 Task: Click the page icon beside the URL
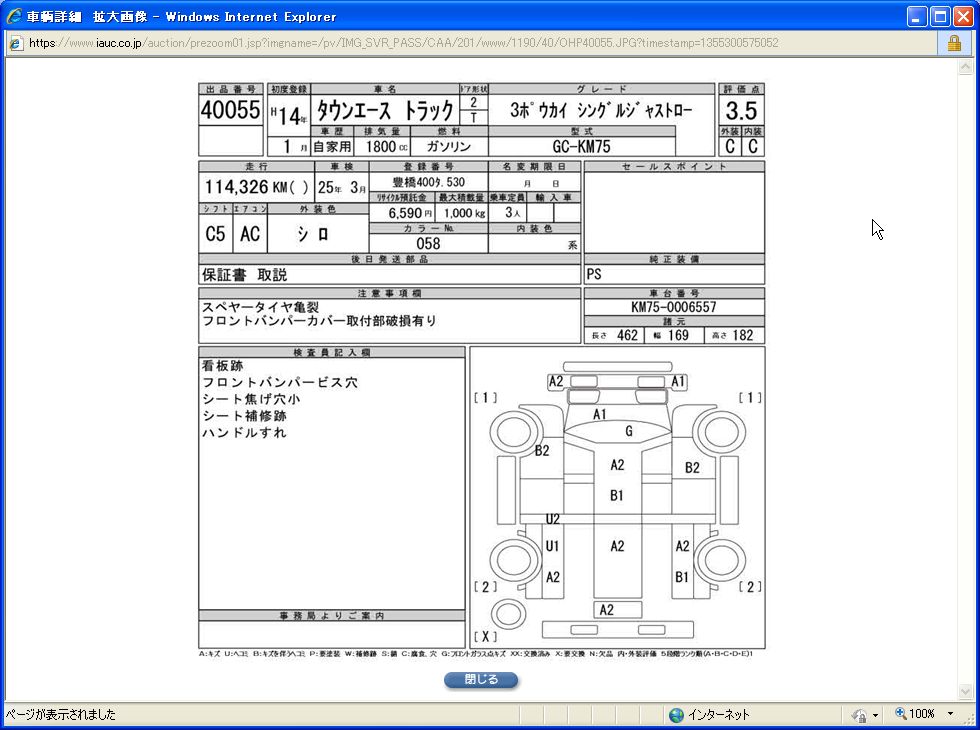pos(16,43)
